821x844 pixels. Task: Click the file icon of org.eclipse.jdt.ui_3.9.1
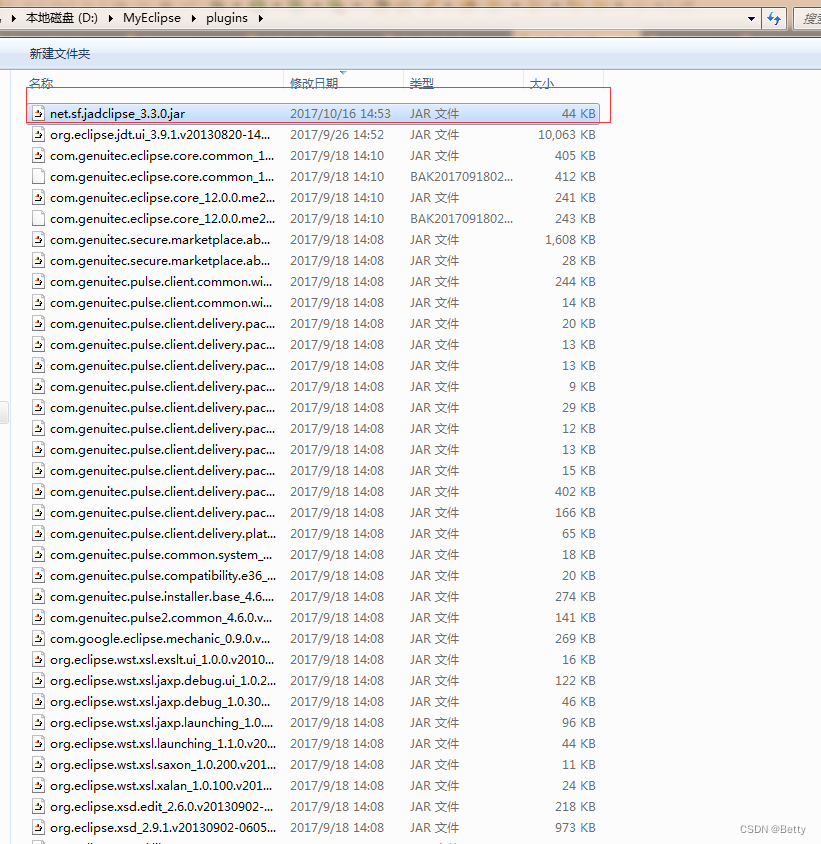coord(38,135)
